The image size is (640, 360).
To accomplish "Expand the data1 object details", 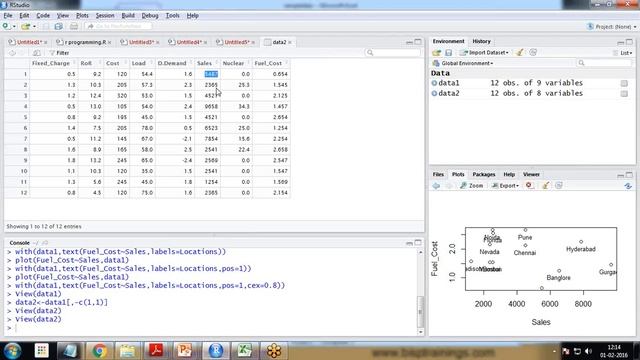I will tap(434, 83).
